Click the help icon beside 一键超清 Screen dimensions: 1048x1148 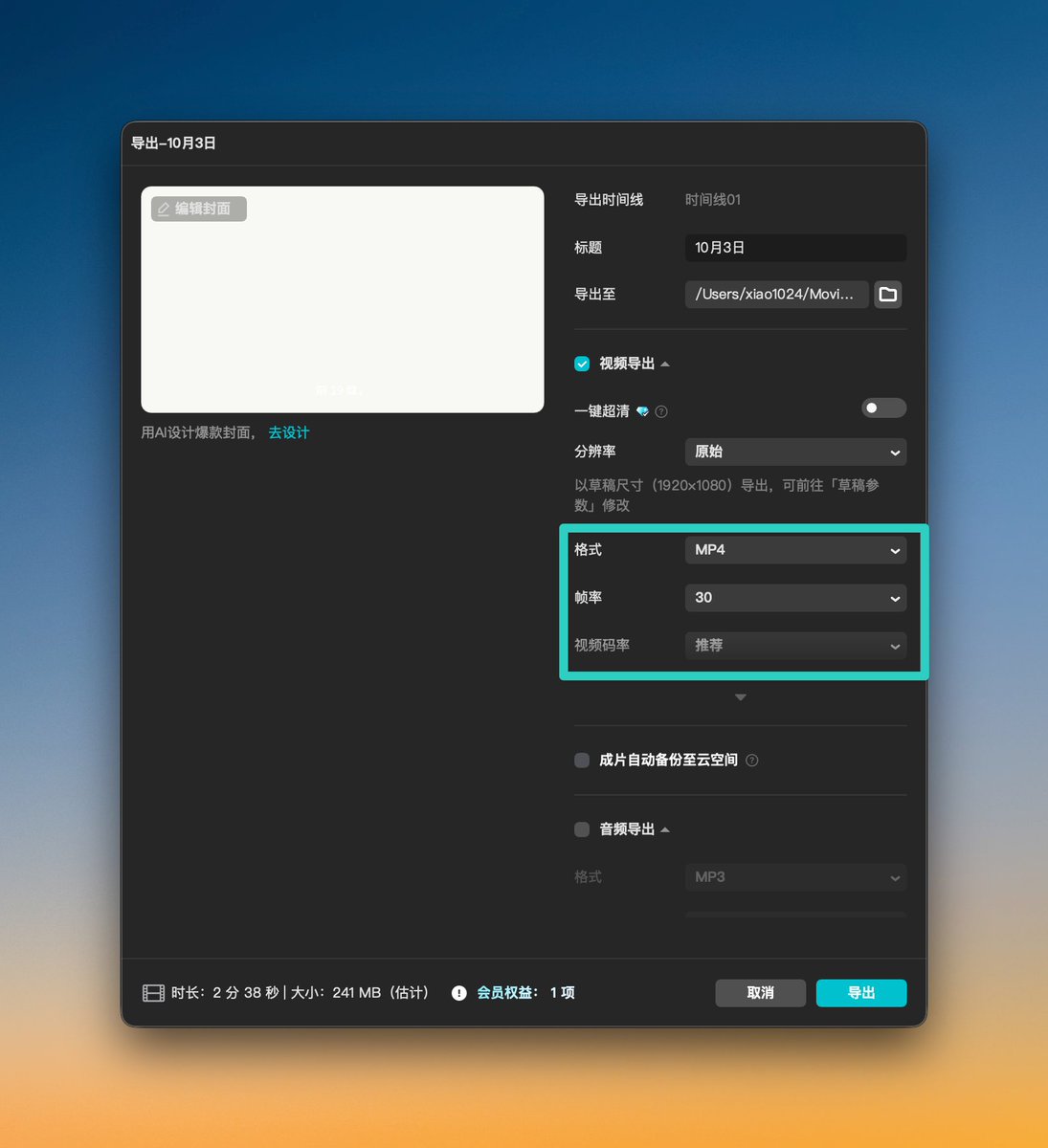661,411
